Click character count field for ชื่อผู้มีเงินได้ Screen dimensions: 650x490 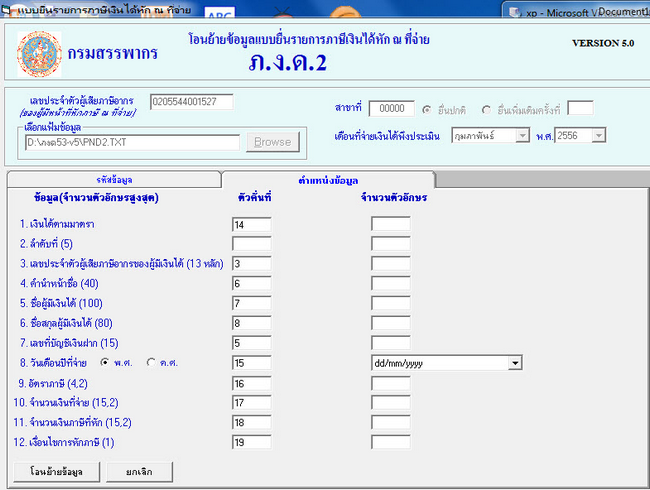click(391, 303)
